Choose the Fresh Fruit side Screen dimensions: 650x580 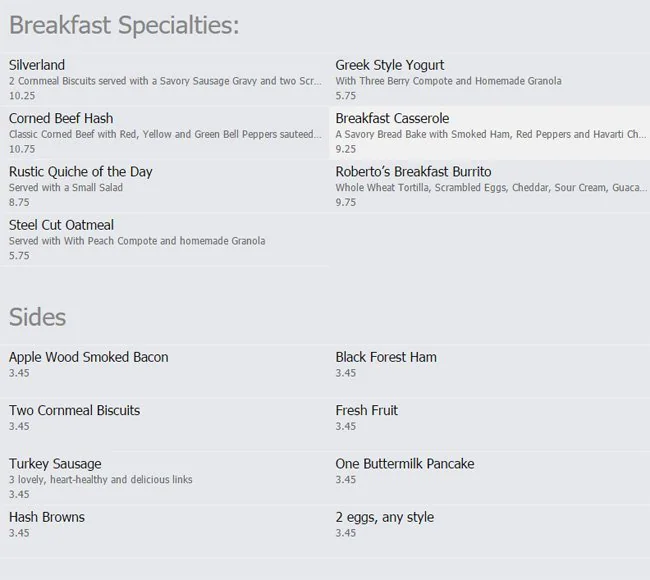pos(367,410)
